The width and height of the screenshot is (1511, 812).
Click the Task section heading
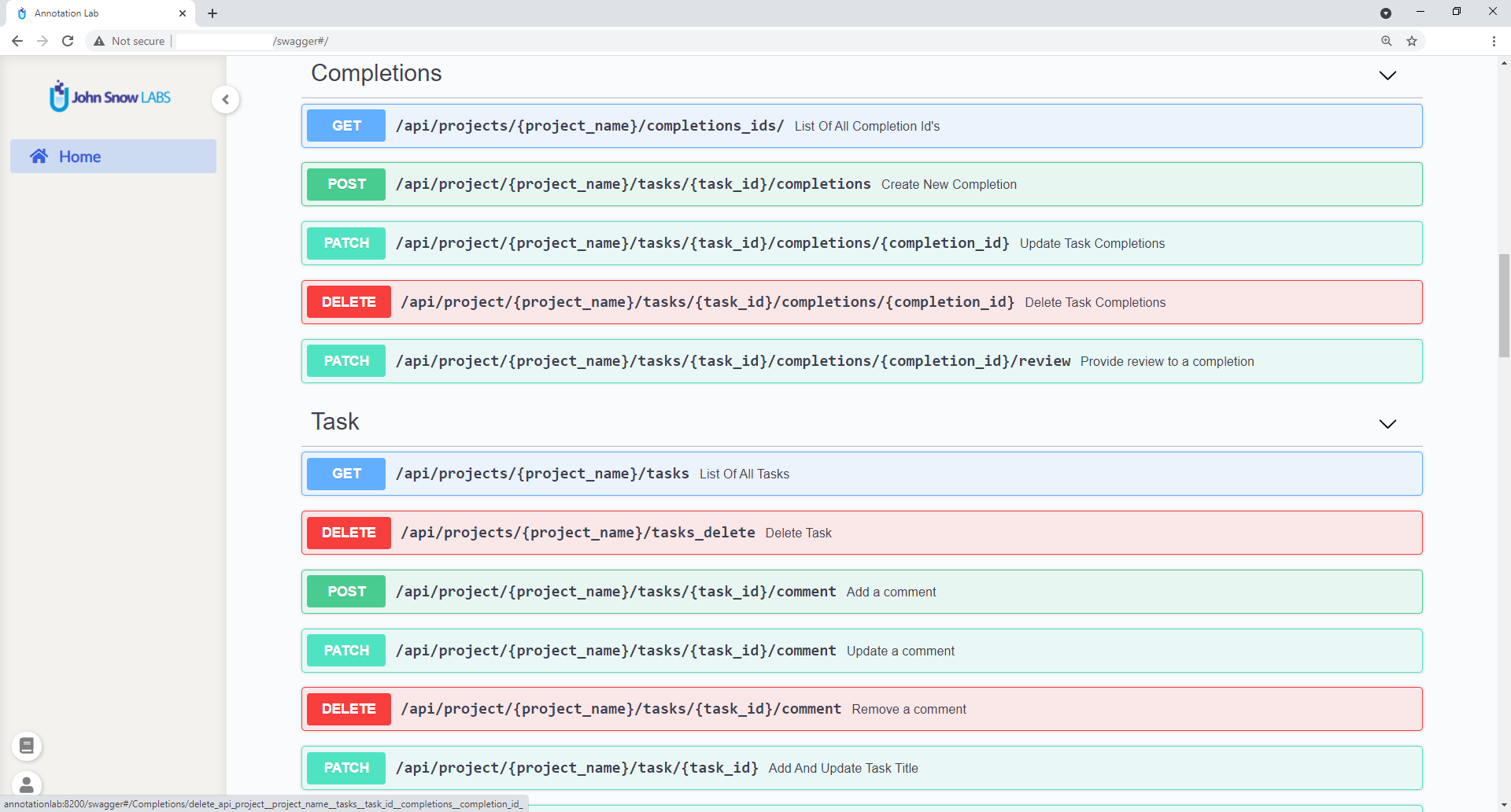(335, 422)
